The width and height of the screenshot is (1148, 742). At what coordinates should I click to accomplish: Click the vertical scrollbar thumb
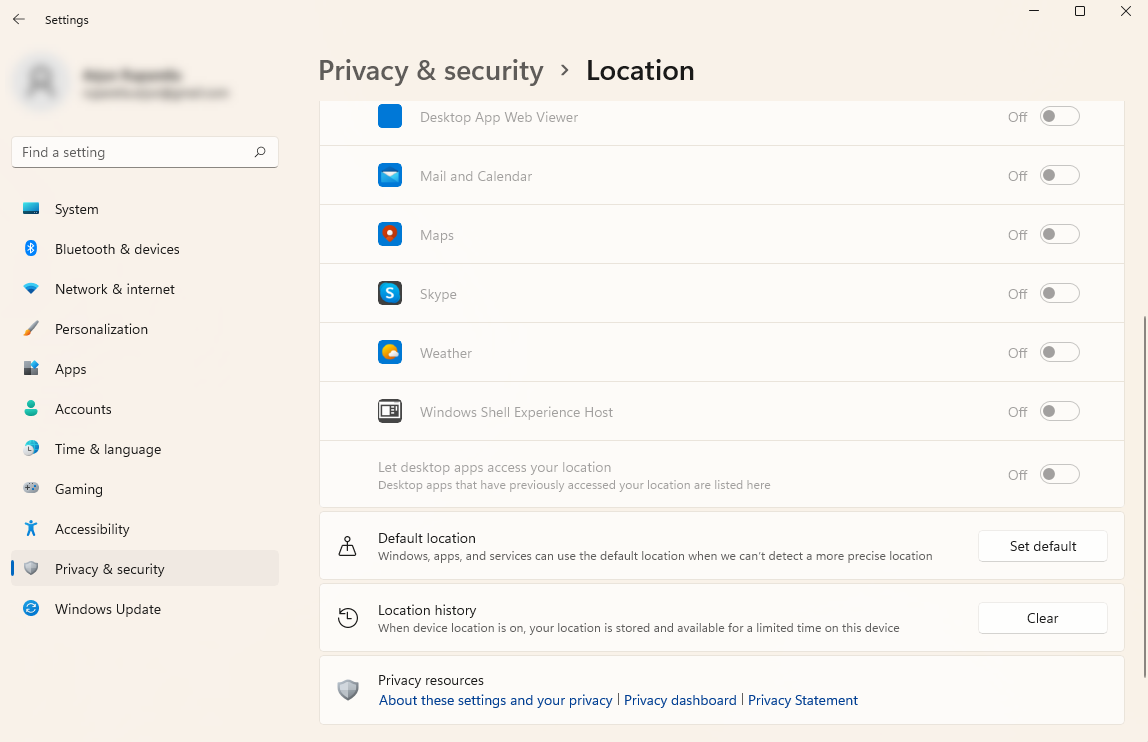[1144, 495]
